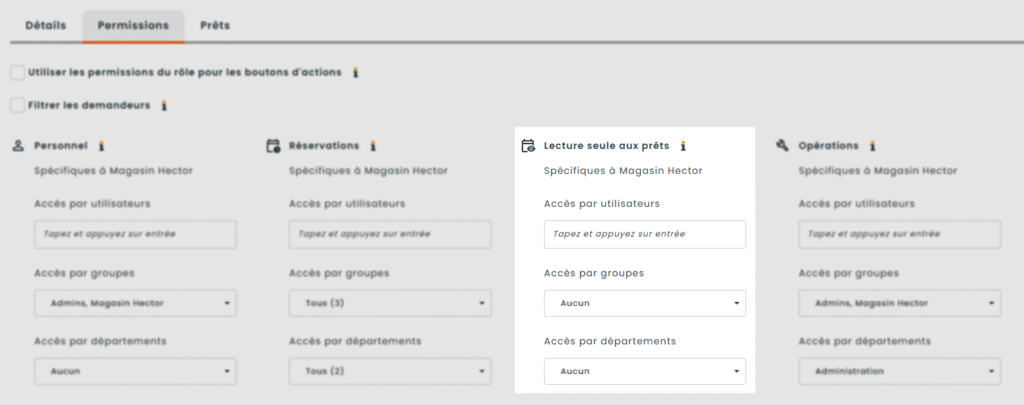The width and height of the screenshot is (1024, 405).
Task: Enable role permissions for action buttons checkbox
Action: (17, 73)
